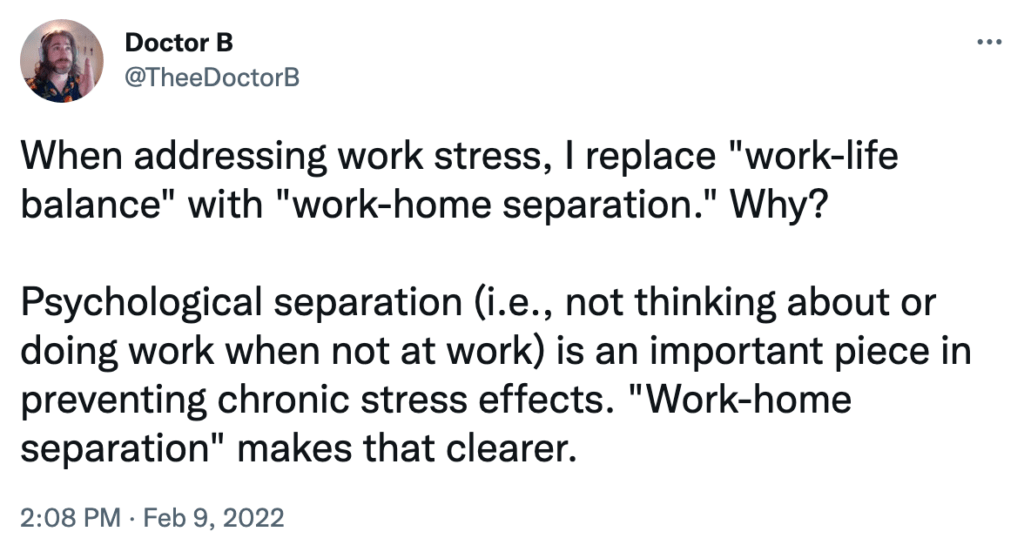Click the quoted phrase "work-life balance"
Viewport: 1024px width, 545px height.
460,180
